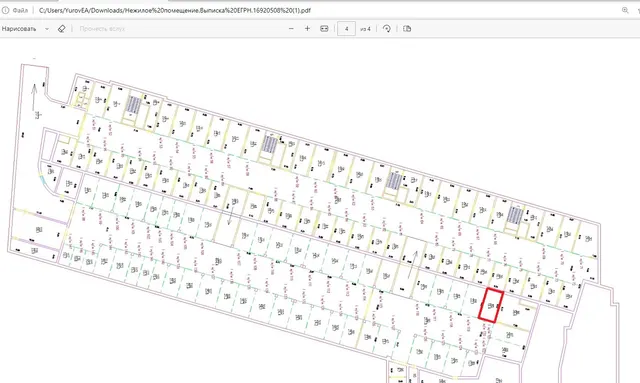Click the downward arrow in the plan's center
640x383 pixels.
tap(231, 215)
